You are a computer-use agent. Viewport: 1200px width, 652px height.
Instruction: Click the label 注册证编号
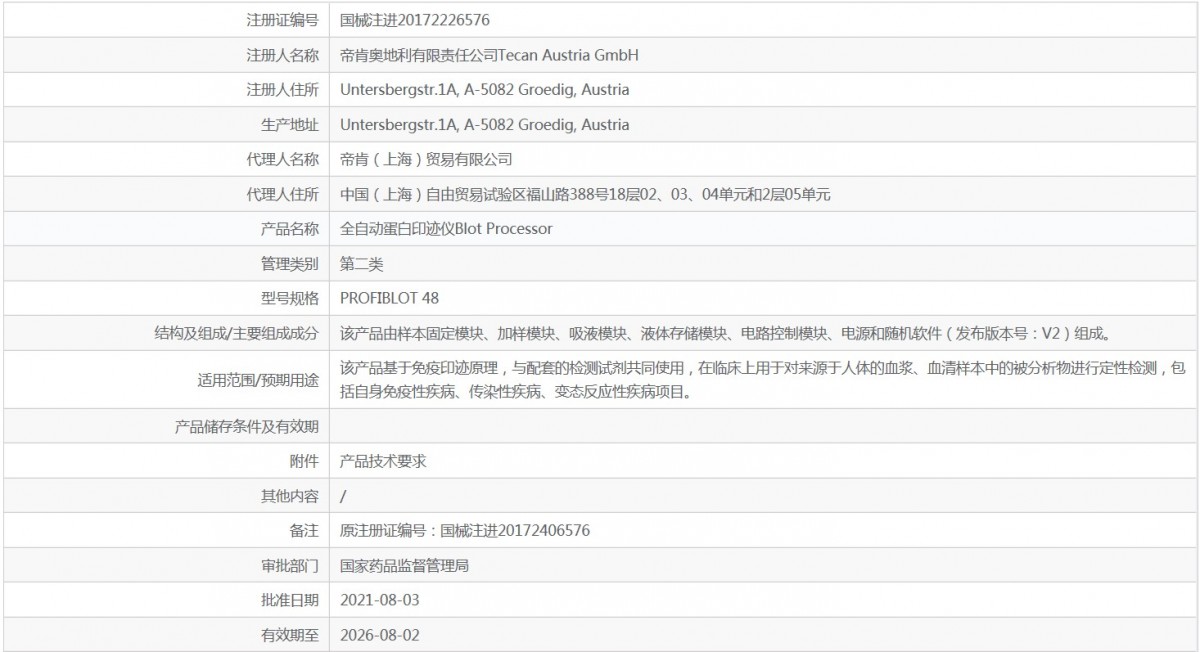[283, 19]
